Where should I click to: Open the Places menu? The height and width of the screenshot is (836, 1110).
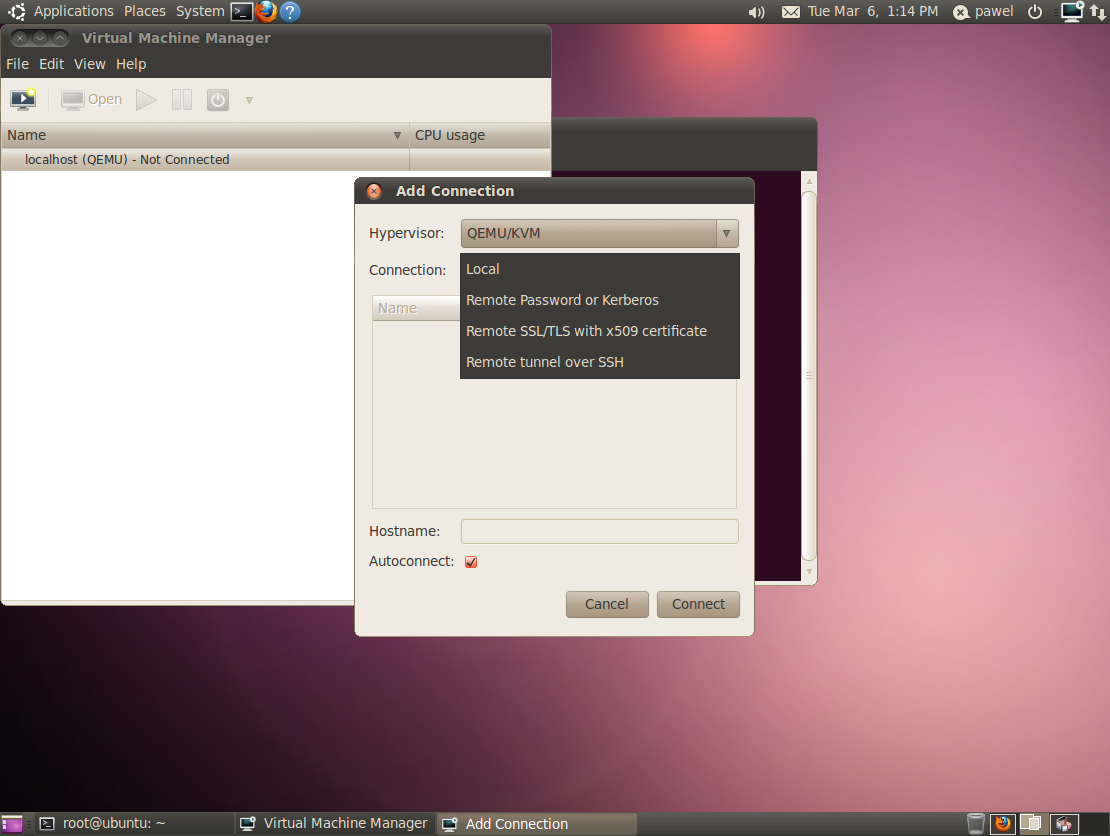[x=144, y=11]
